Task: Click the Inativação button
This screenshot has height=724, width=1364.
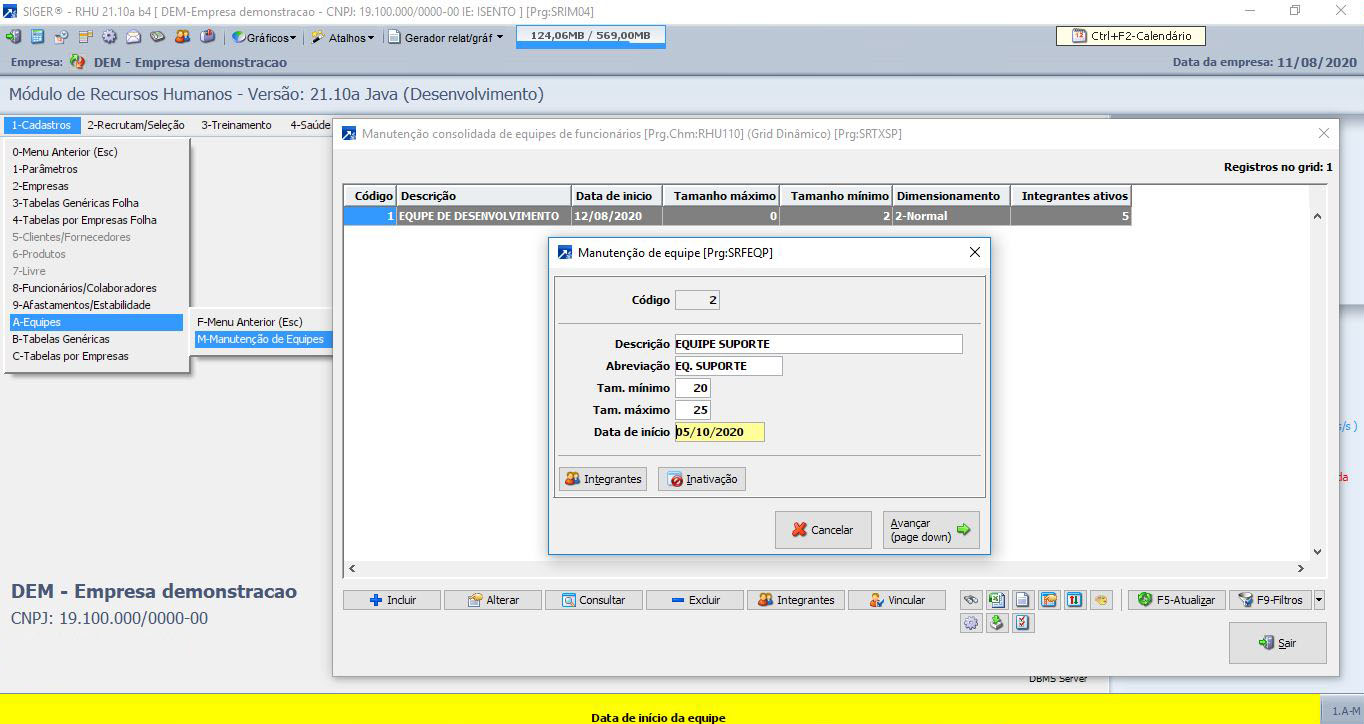Action: pos(702,479)
